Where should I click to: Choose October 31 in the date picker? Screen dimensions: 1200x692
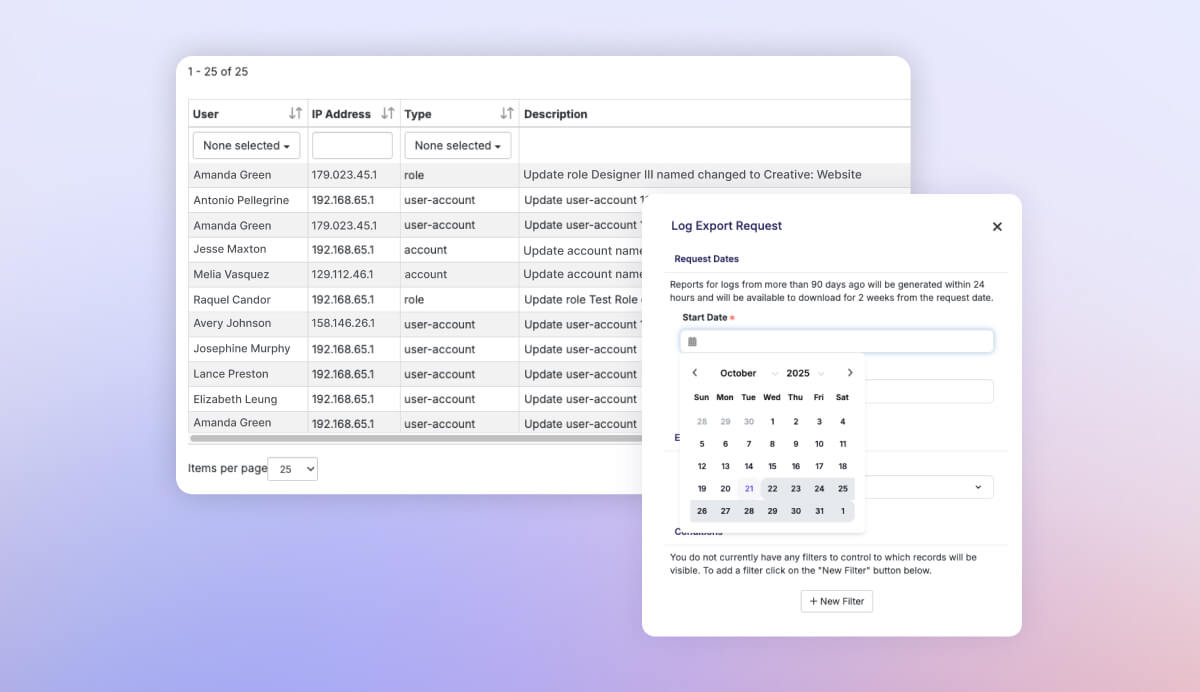click(819, 511)
